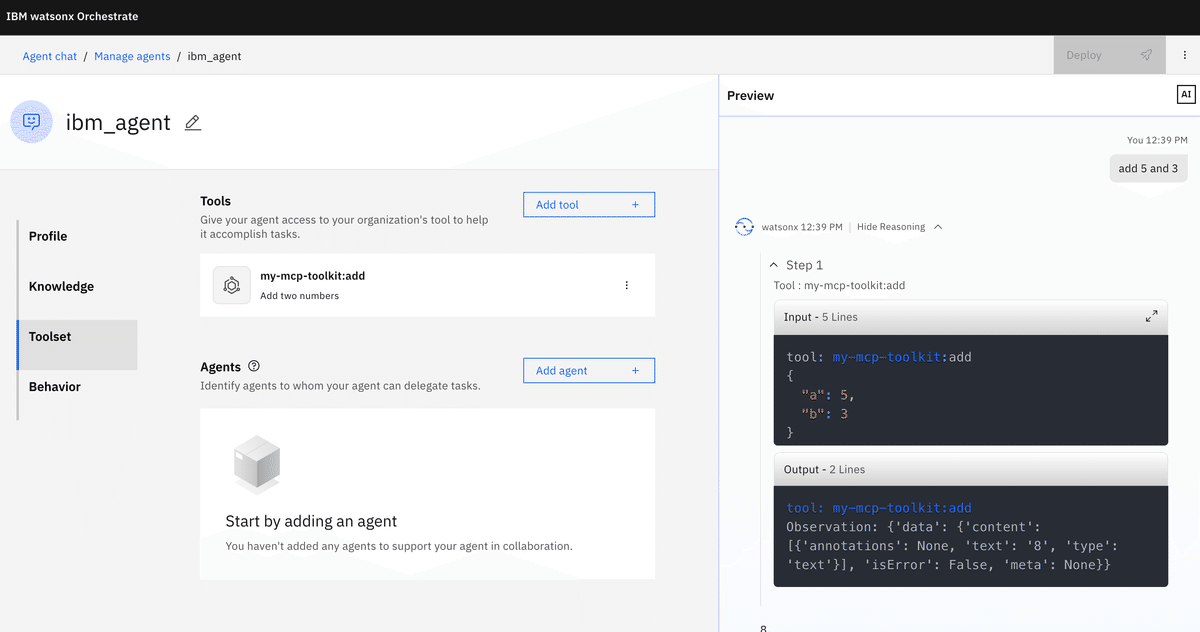Select the 'add 5 and 3' chat message
This screenshot has height=632, width=1200.
coord(1148,168)
